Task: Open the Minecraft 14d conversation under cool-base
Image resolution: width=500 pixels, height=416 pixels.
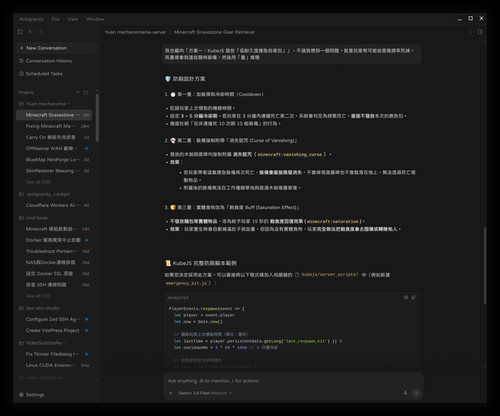Action: pos(54,229)
